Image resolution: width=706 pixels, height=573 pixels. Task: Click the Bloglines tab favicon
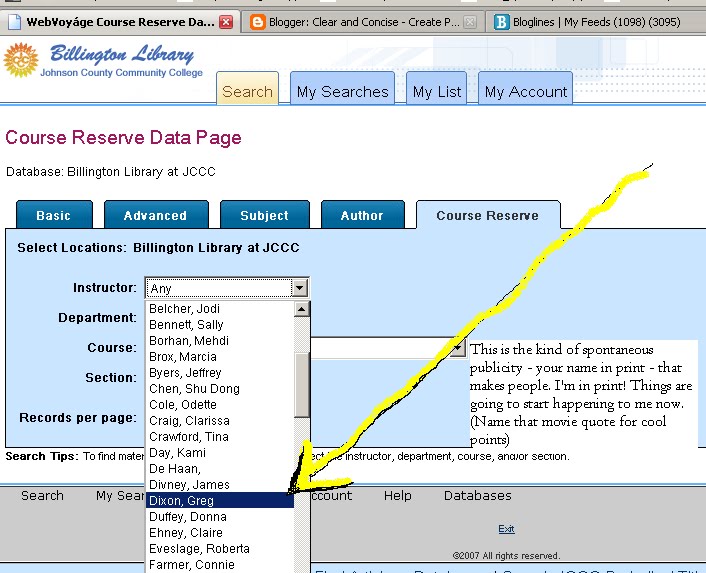501,22
